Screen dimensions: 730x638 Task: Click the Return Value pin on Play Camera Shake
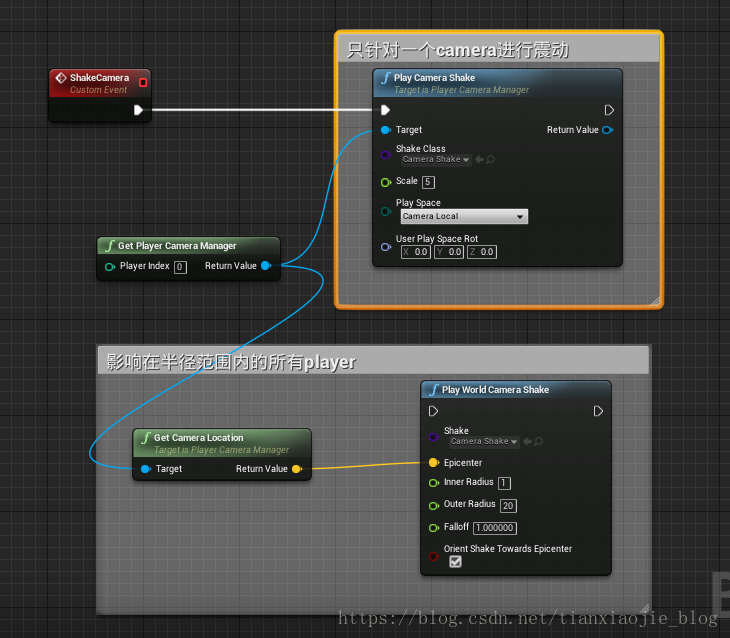(x=608, y=130)
